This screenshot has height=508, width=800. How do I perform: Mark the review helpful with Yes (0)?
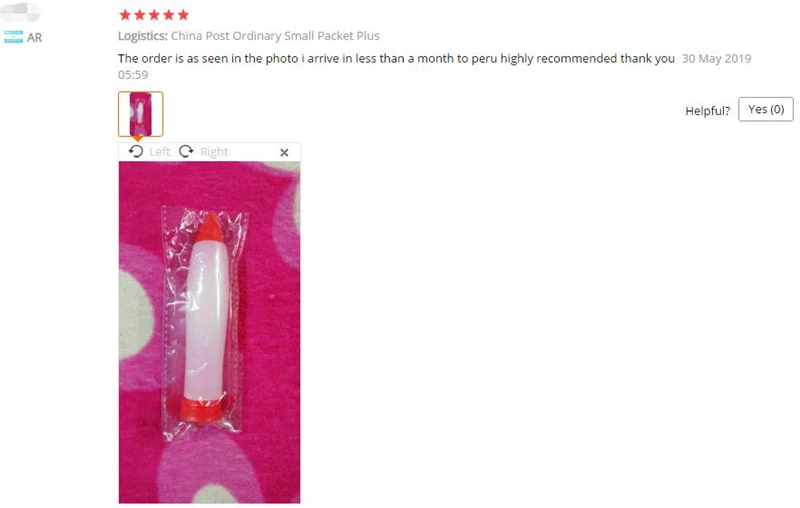coord(765,109)
